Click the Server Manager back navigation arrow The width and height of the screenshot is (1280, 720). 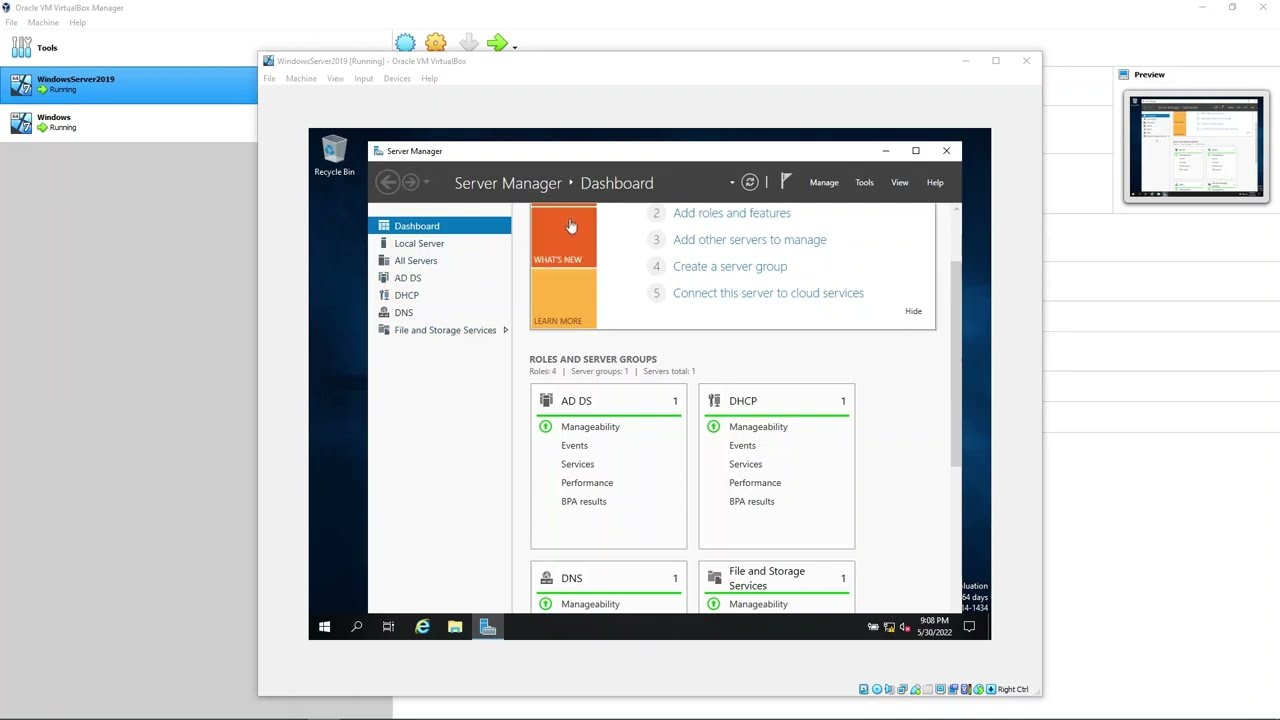[388, 182]
